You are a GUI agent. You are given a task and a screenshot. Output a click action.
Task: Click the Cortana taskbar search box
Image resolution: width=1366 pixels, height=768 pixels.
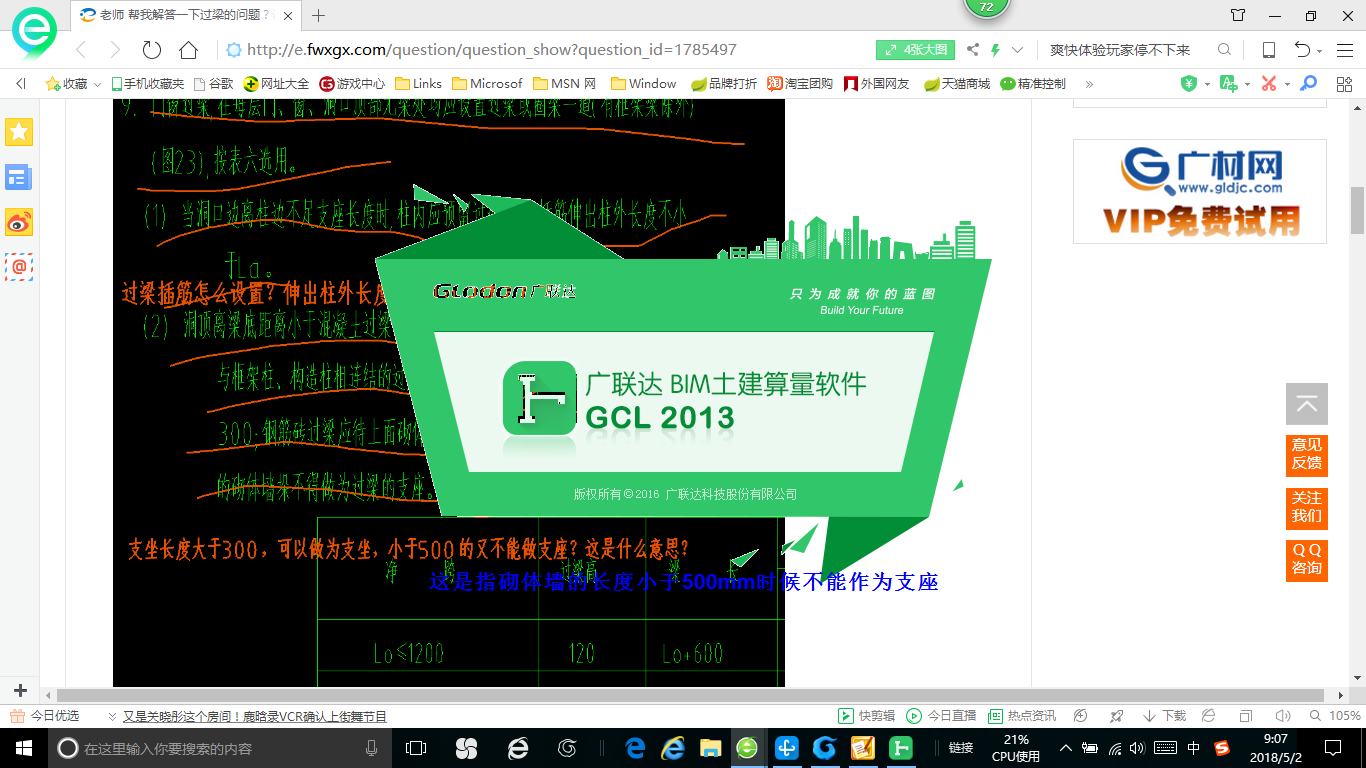[220, 748]
